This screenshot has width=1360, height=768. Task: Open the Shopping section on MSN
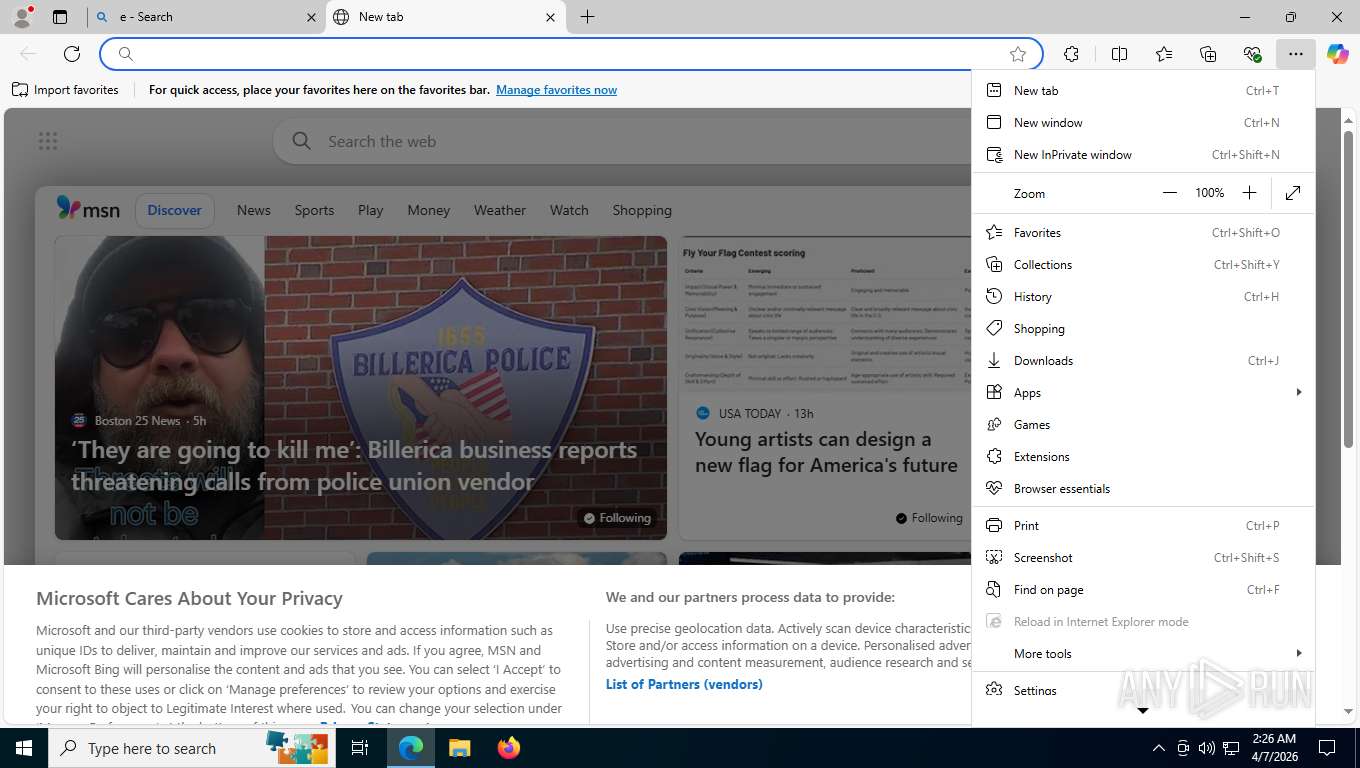[642, 210]
